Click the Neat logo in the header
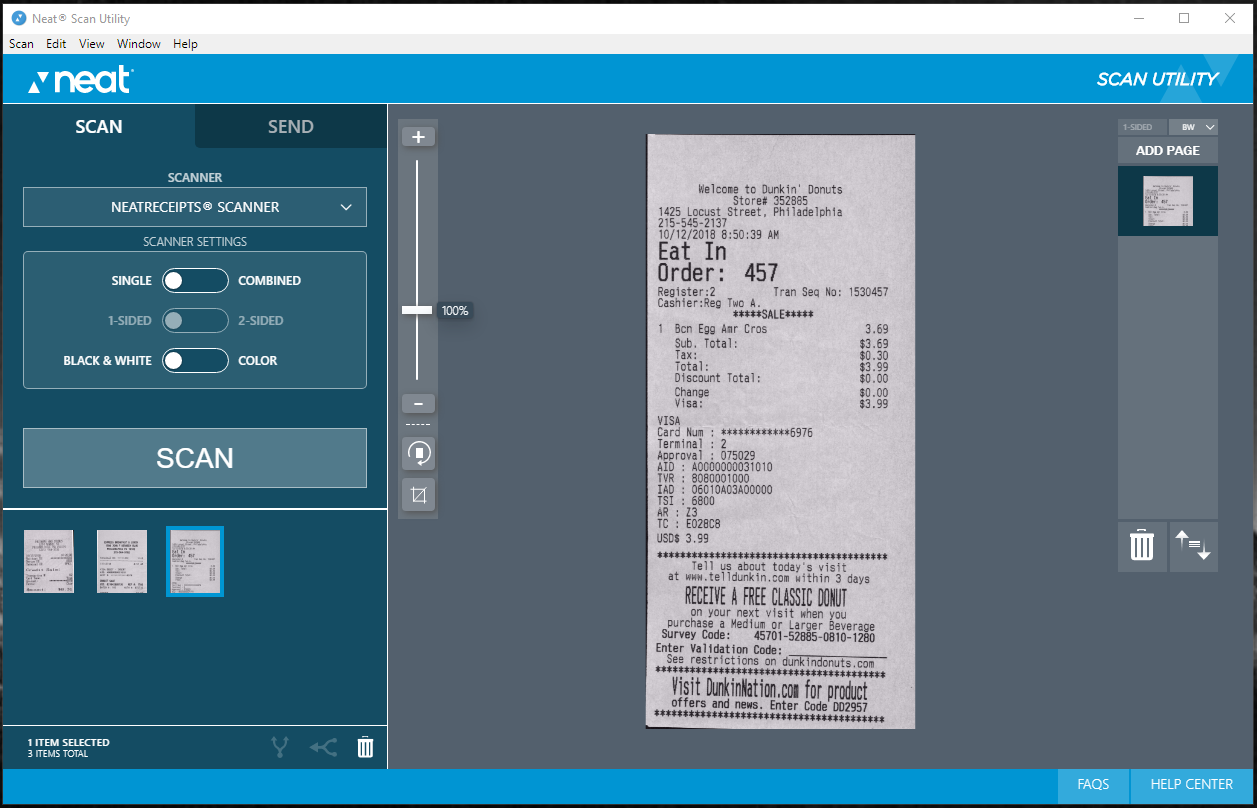The image size is (1257, 808). [x=81, y=81]
